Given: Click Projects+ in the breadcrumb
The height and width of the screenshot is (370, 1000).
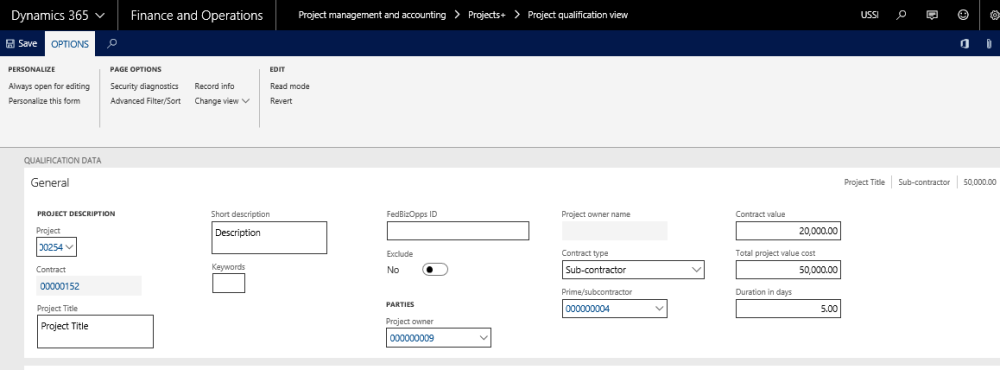Looking at the screenshot, I should pos(487,15).
